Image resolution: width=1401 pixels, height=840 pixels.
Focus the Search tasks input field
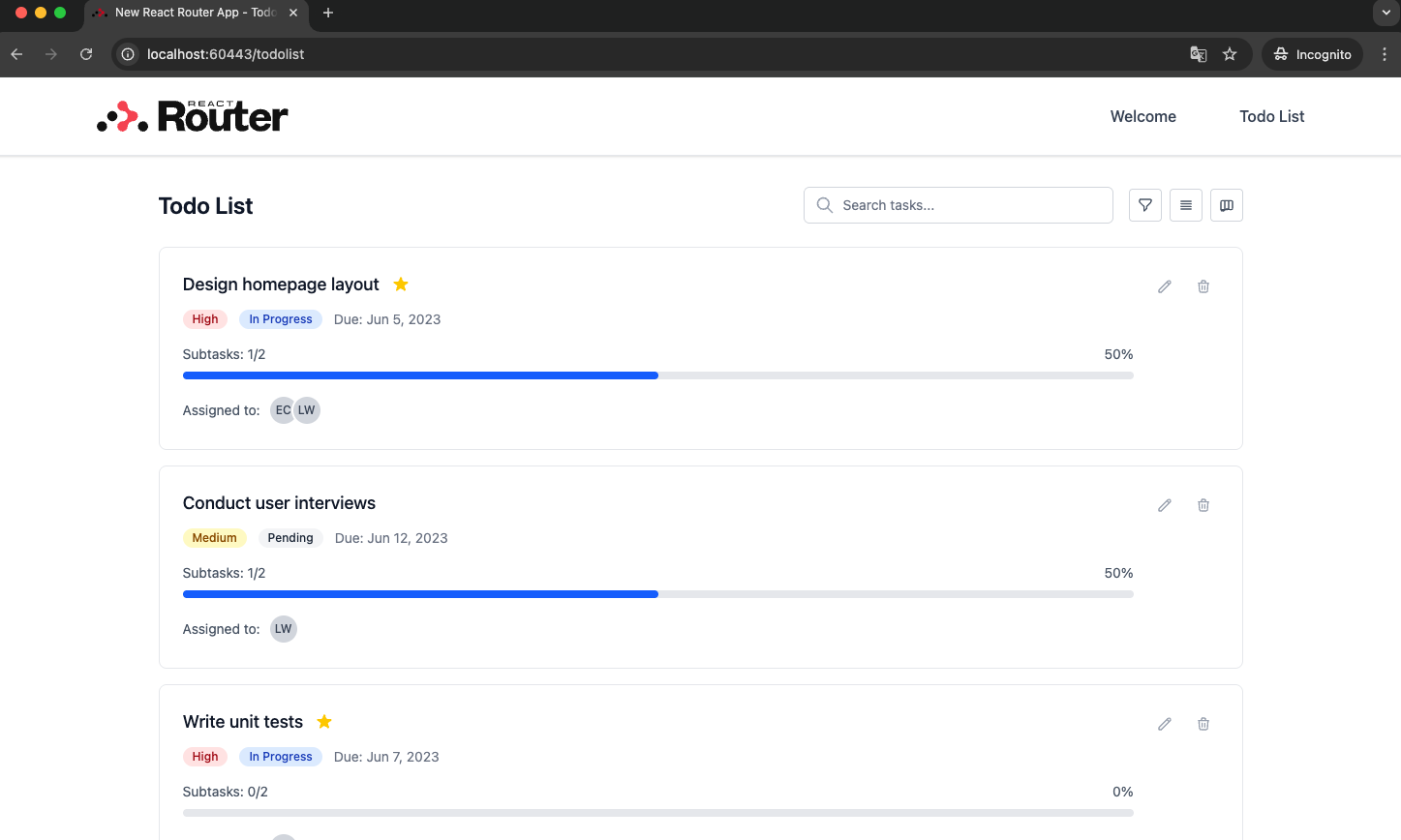click(959, 205)
